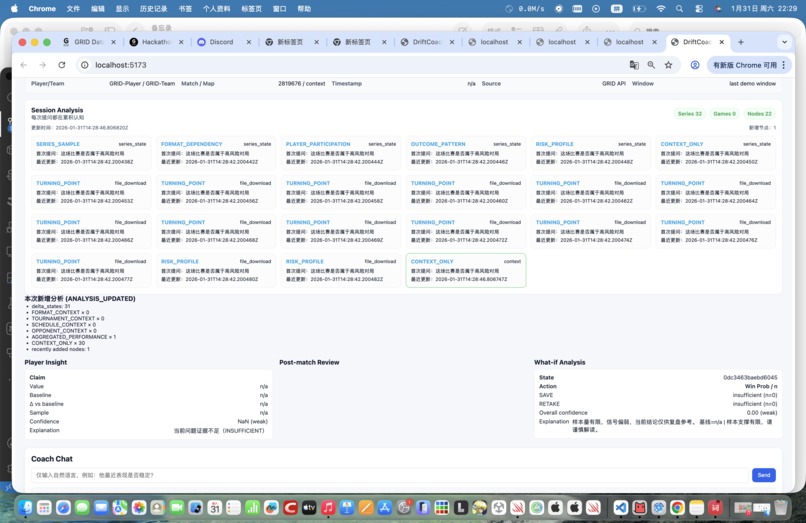
Task: Open the Chrome three-dot menu
Action: pos(783,65)
